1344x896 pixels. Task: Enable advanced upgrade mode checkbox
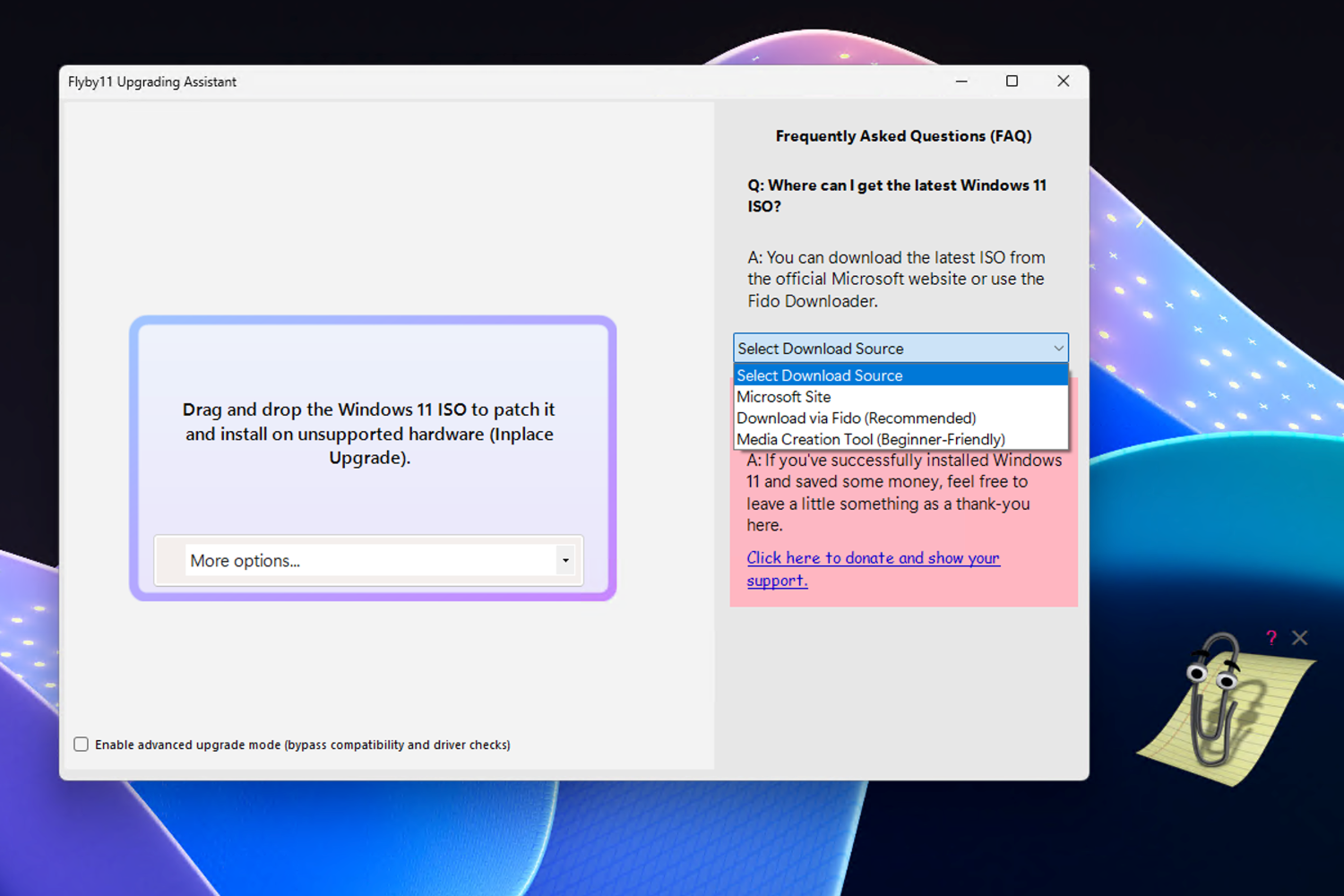tap(82, 745)
